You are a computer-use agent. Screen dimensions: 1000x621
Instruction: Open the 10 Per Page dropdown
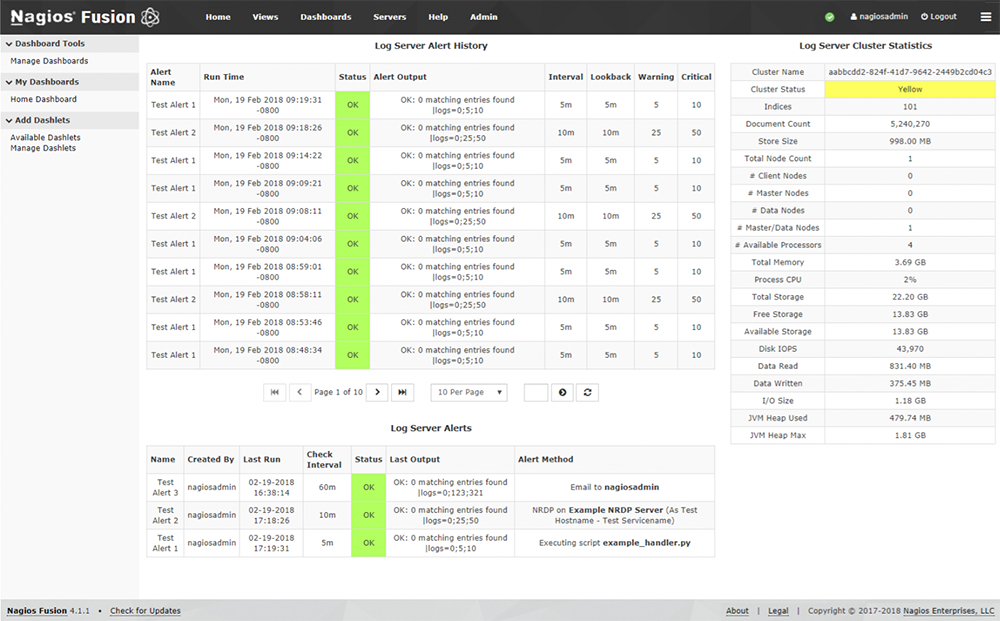469,393
